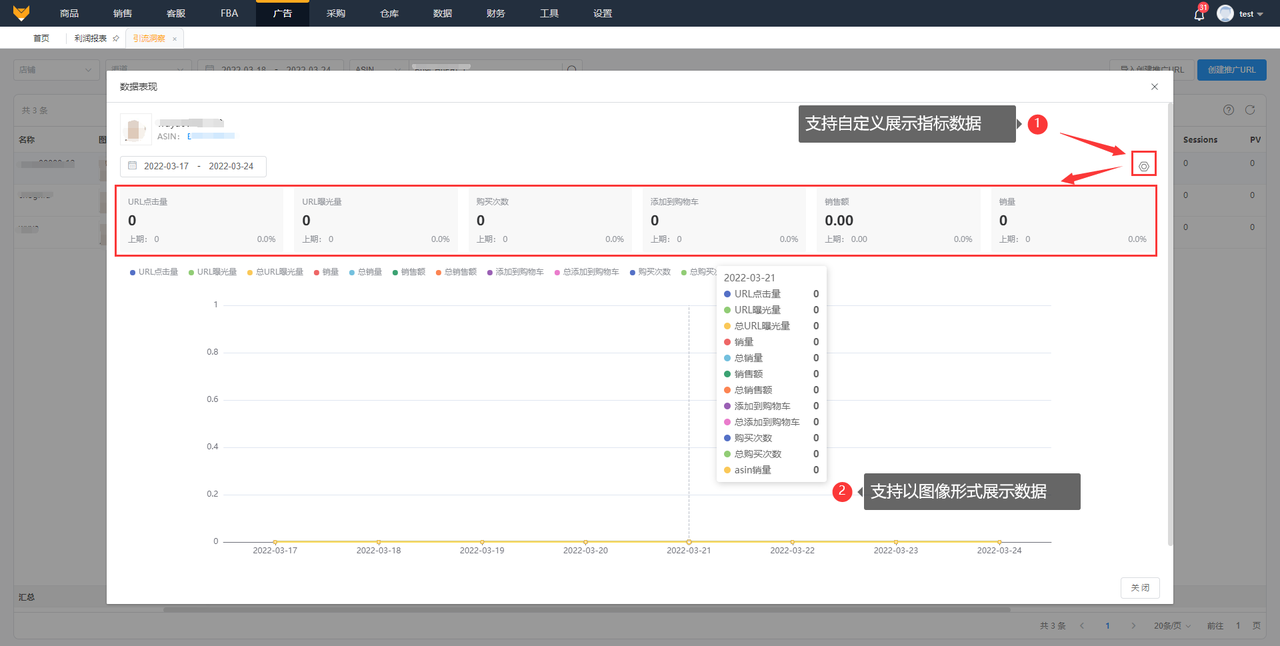Click the pin icon beside 利润报表 tab
This screenshot has width=1280, height=646.
point(116,38)
